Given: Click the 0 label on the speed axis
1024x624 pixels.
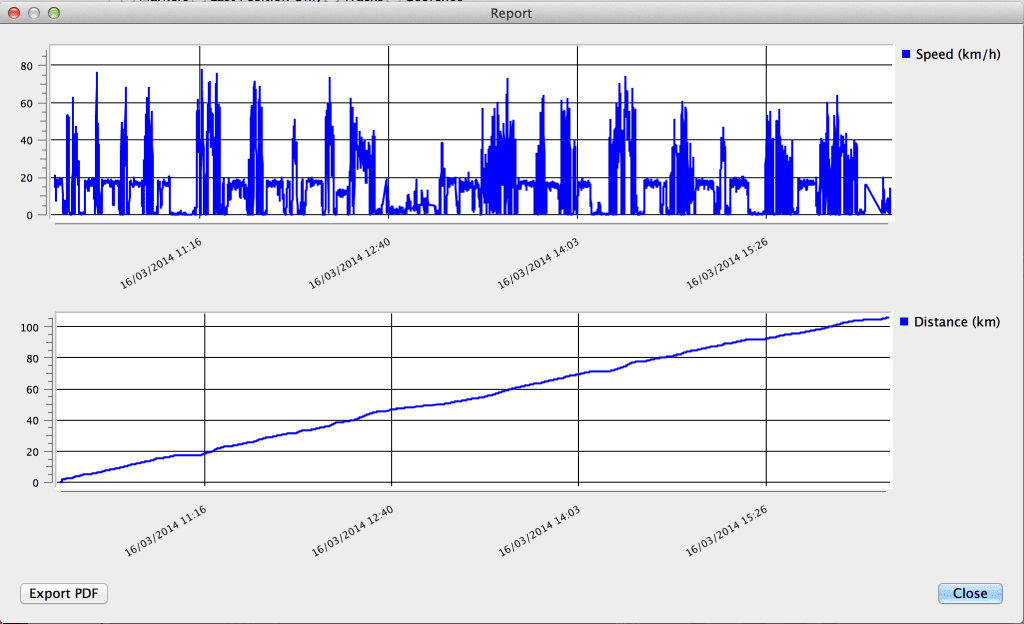Looking at the screenshot, I should click(29, 215).
